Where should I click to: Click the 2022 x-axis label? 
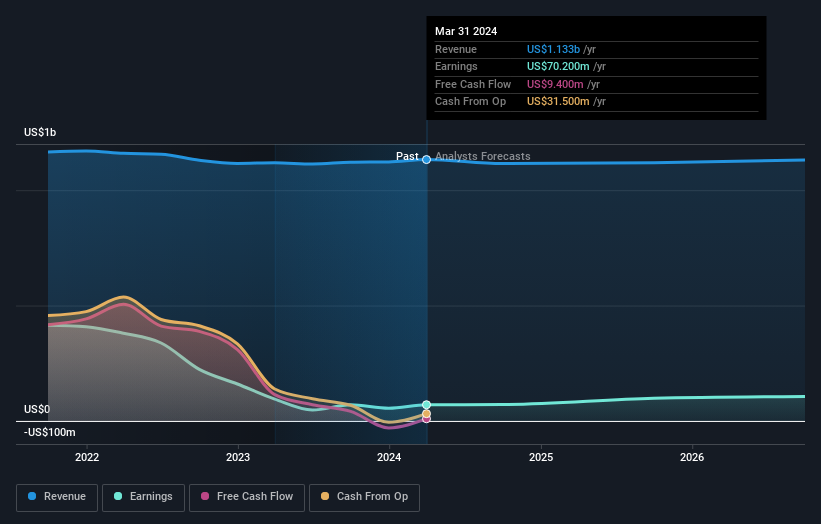87,457
